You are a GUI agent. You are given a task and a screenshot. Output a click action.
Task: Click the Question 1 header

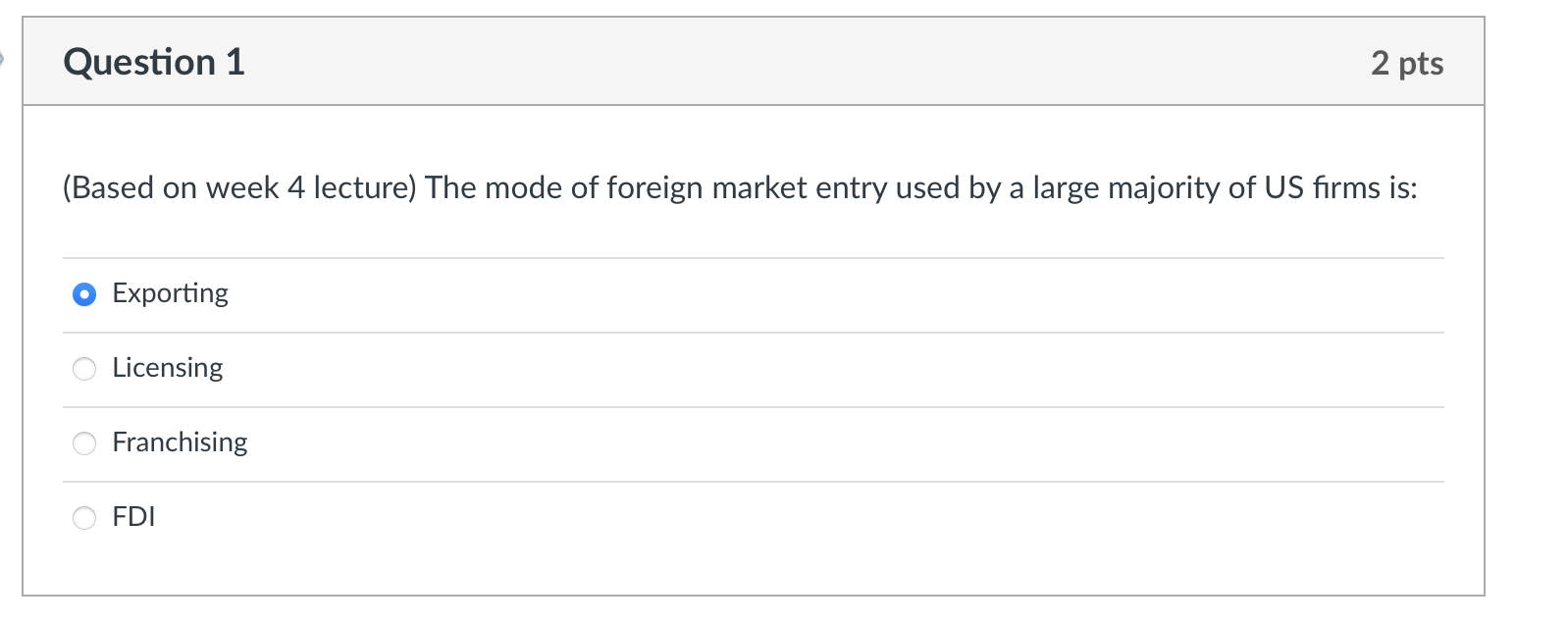click(x=153, y=62)
